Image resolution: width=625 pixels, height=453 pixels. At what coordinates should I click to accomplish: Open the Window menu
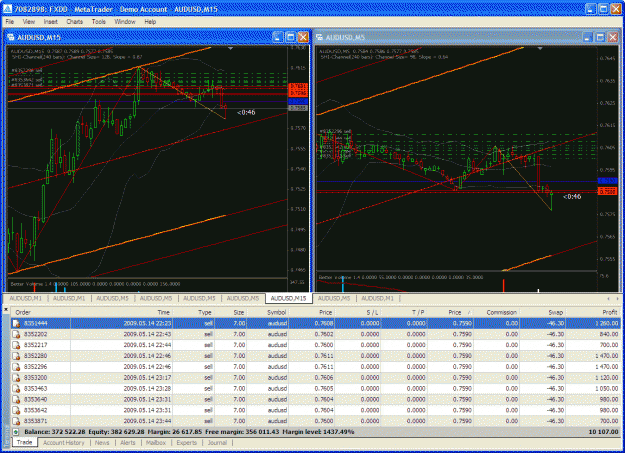125,22
